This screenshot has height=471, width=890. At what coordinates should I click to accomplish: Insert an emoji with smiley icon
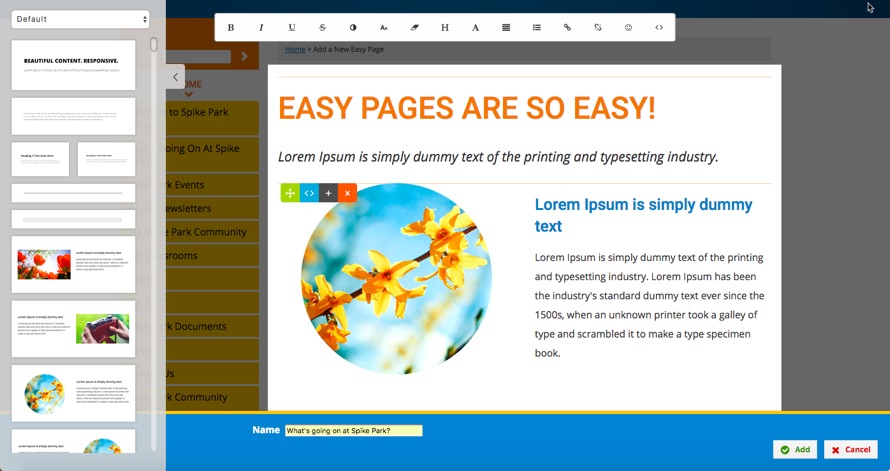point(629,28)
